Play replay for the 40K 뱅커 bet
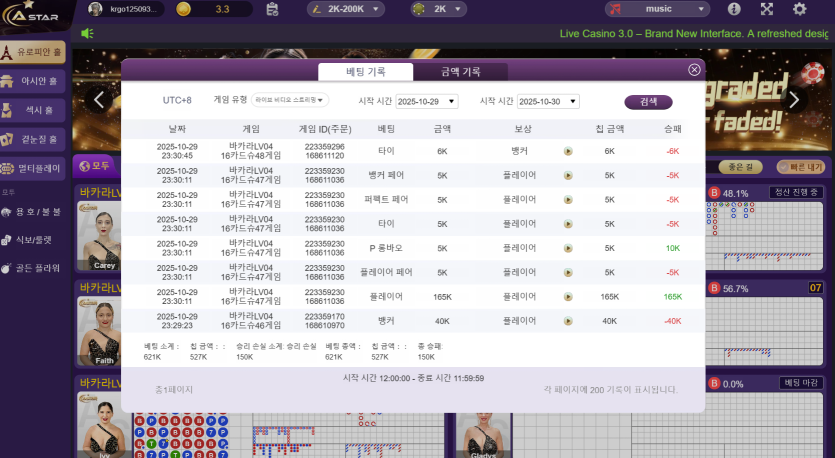The image size is (835, 458). click(568, 321)
